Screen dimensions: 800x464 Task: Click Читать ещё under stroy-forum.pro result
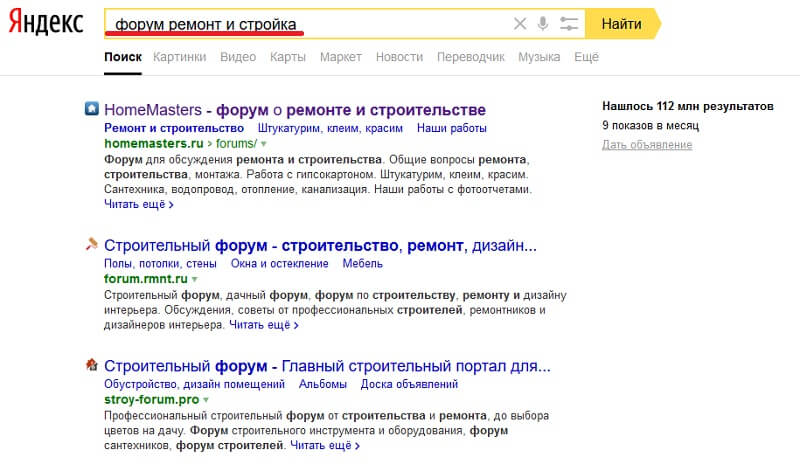click(325, 445)
